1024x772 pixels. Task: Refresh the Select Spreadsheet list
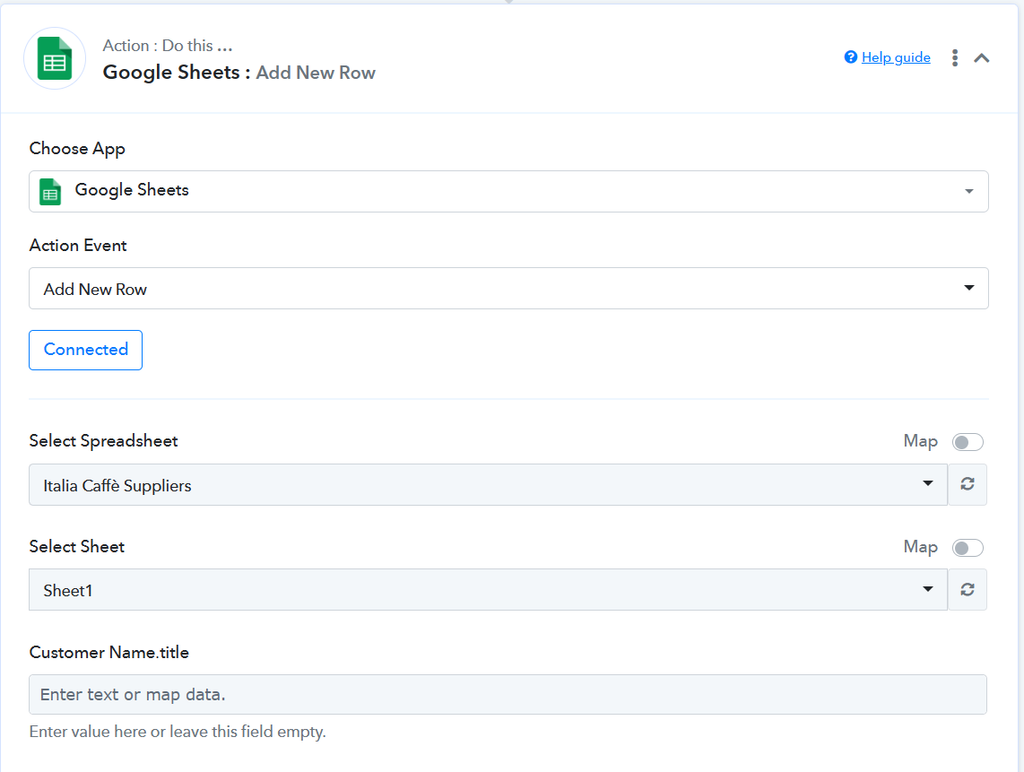(967, 485)
